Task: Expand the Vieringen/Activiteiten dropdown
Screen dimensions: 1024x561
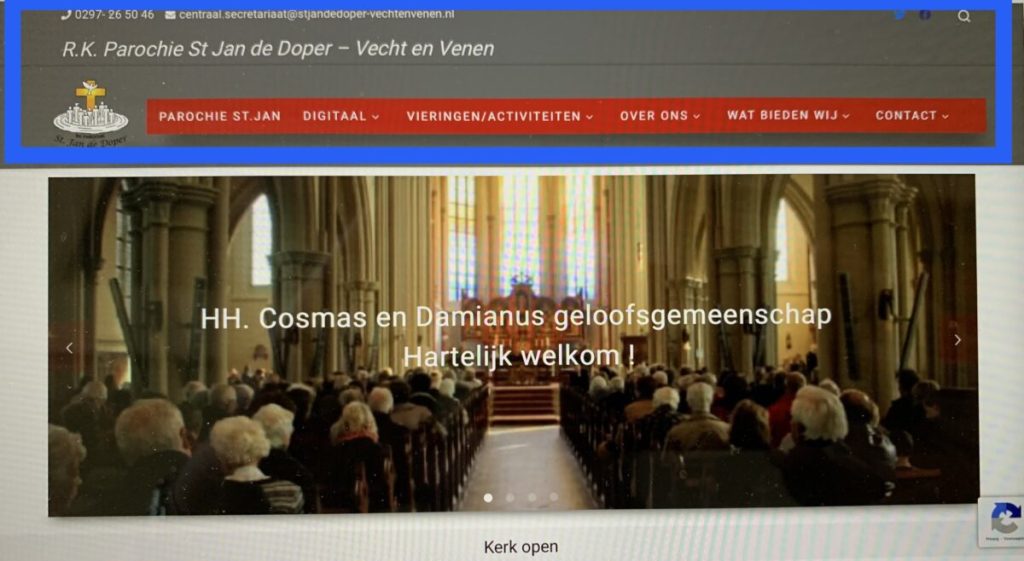Action: point(500,116)
